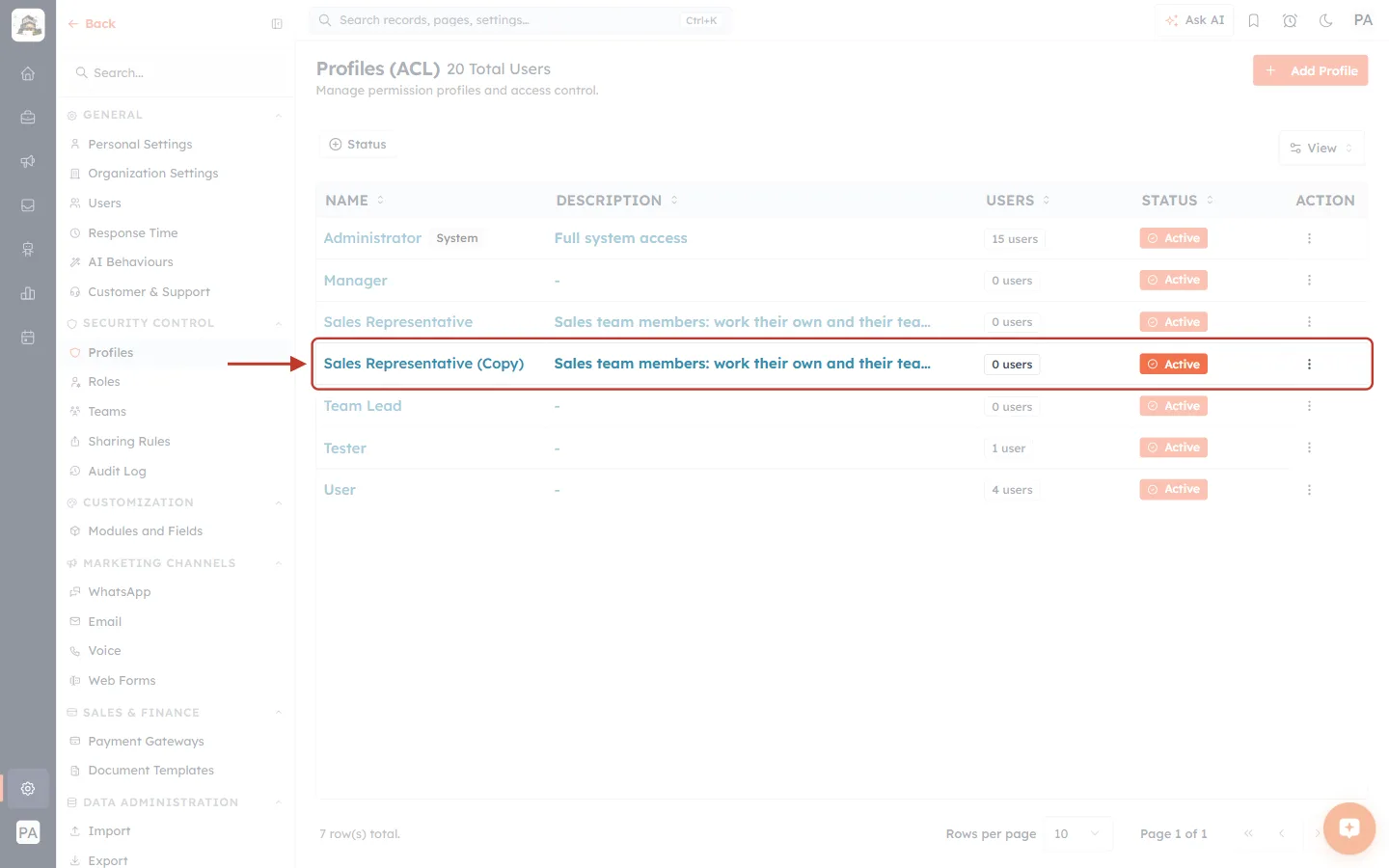Open the View dropdown
The image size is (1389, 868).
[x=1321, y=148]
